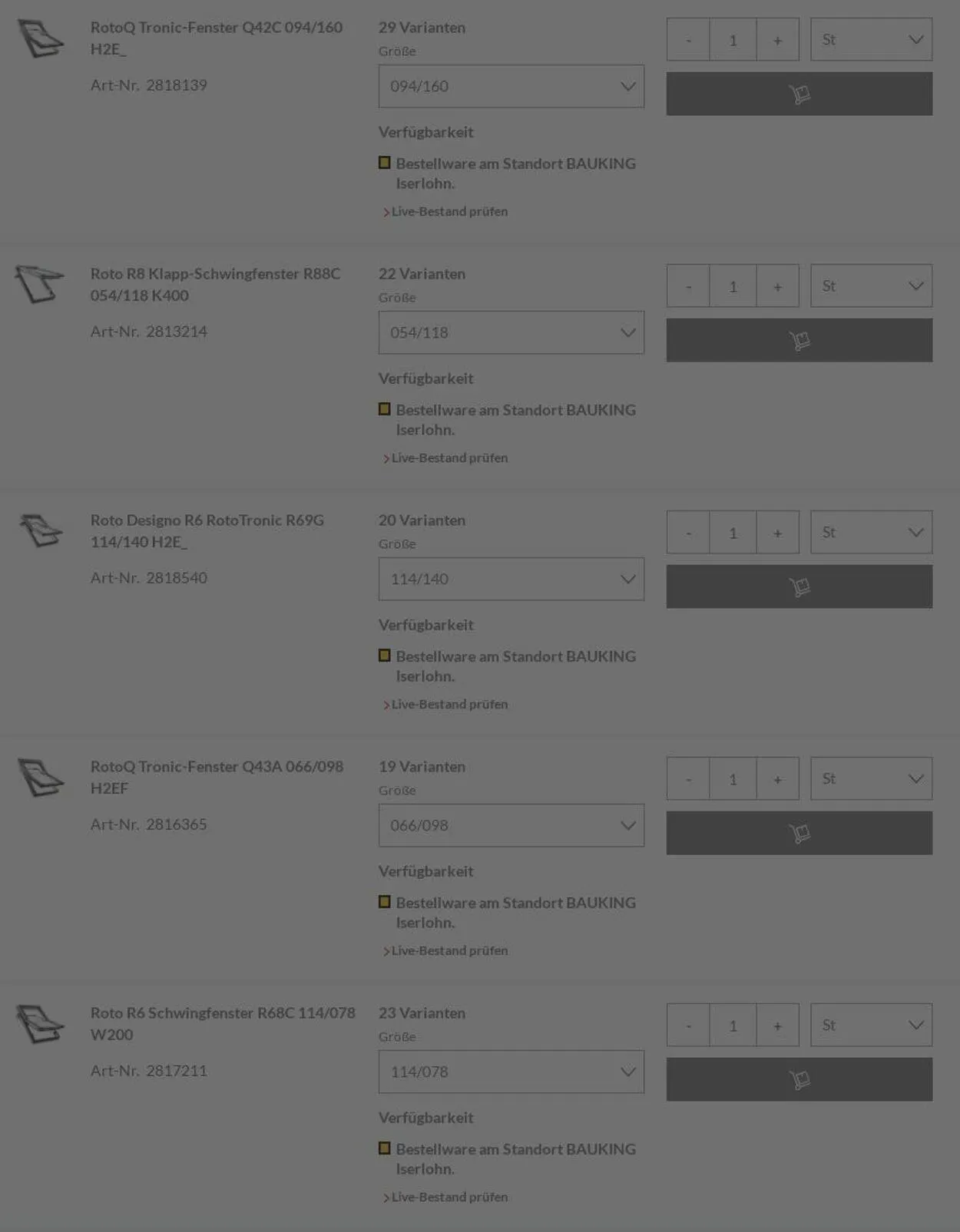The image size is (960, 1232).
Task: Decrease quantity for Roto R8 Klapp-Schwingfenster
Action: point(688,286)
